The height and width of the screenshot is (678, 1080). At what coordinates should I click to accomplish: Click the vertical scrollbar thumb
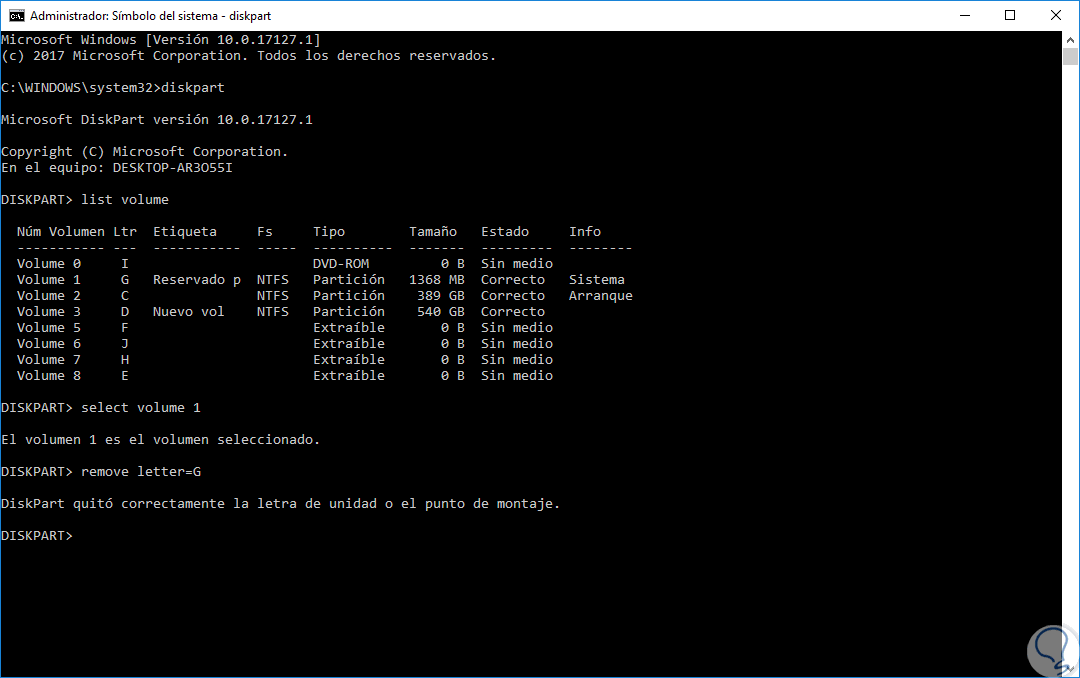(1070, 56)
